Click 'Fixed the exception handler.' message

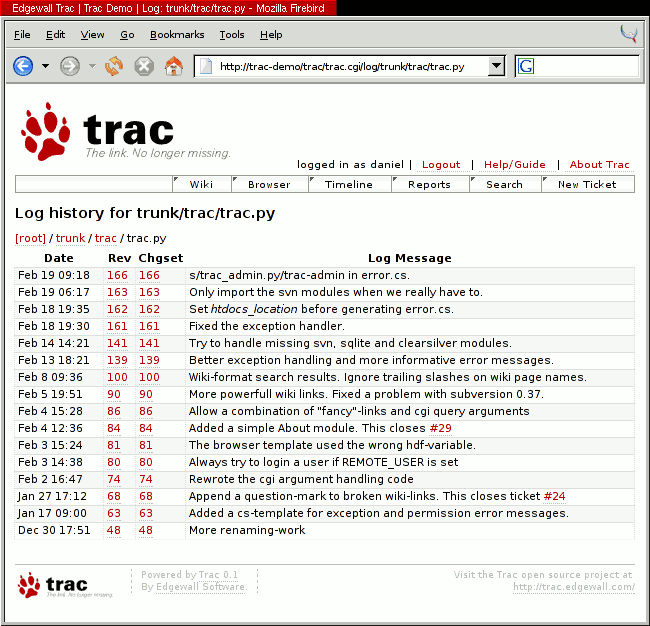click(267, 326)
